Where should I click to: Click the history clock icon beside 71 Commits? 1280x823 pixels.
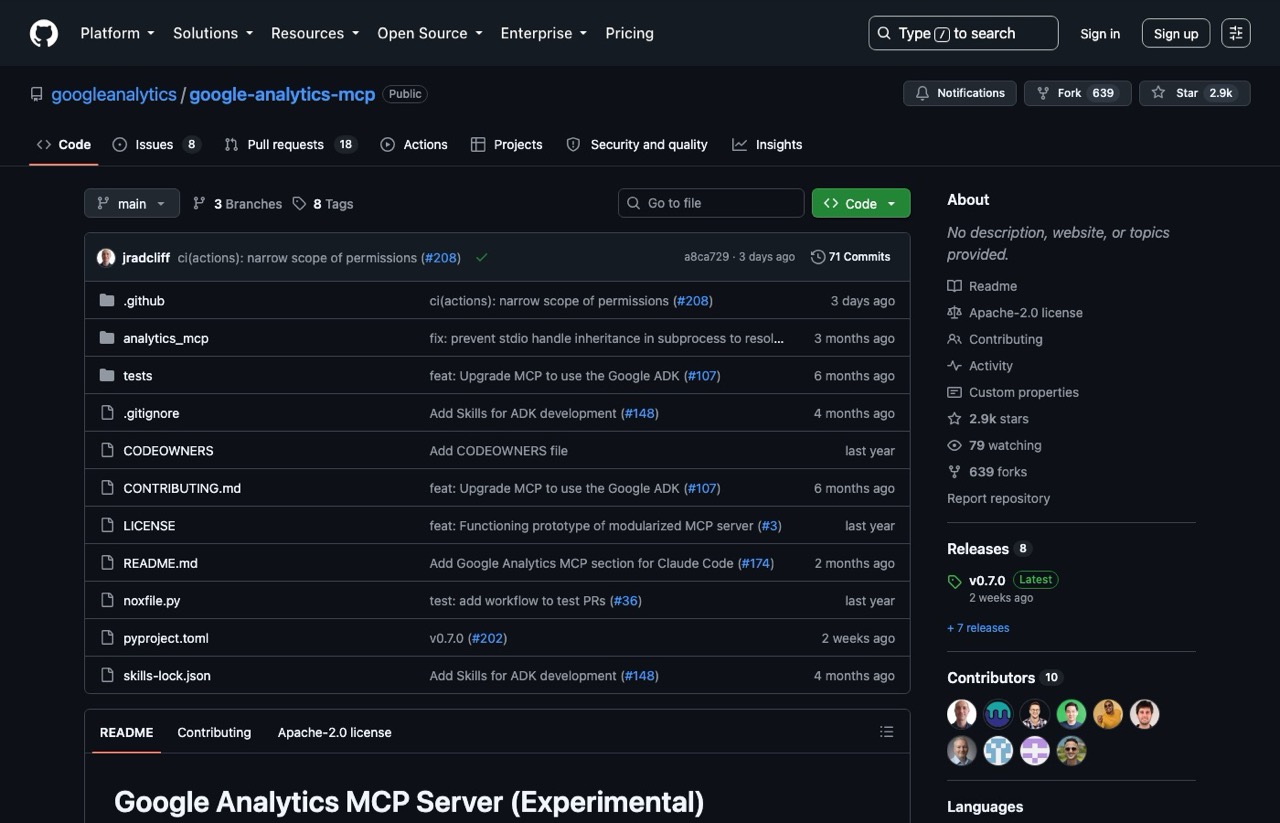[818, 257]
